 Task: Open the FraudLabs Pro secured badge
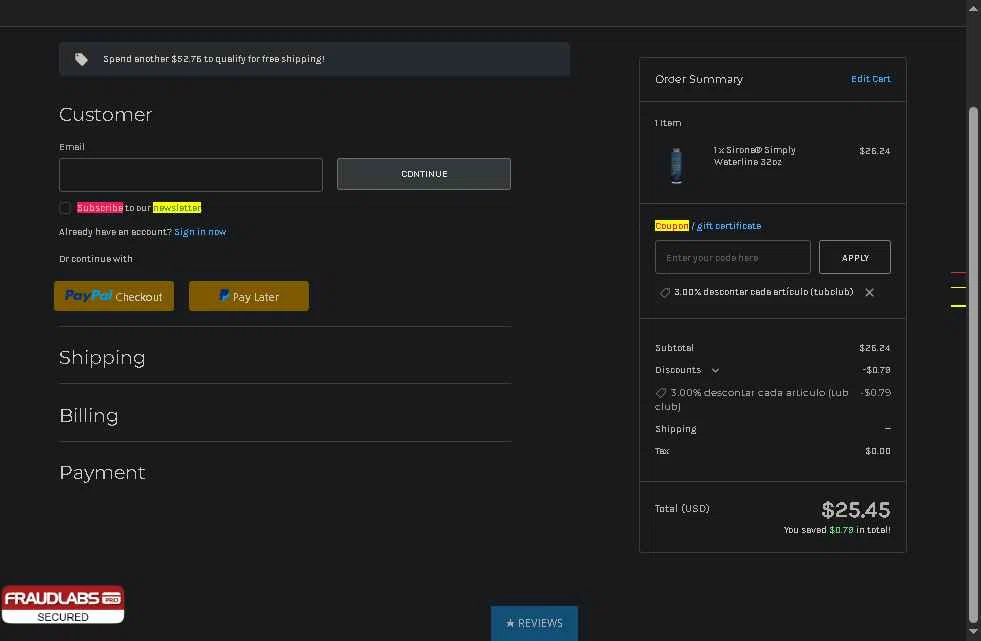[x=63, y=605]
